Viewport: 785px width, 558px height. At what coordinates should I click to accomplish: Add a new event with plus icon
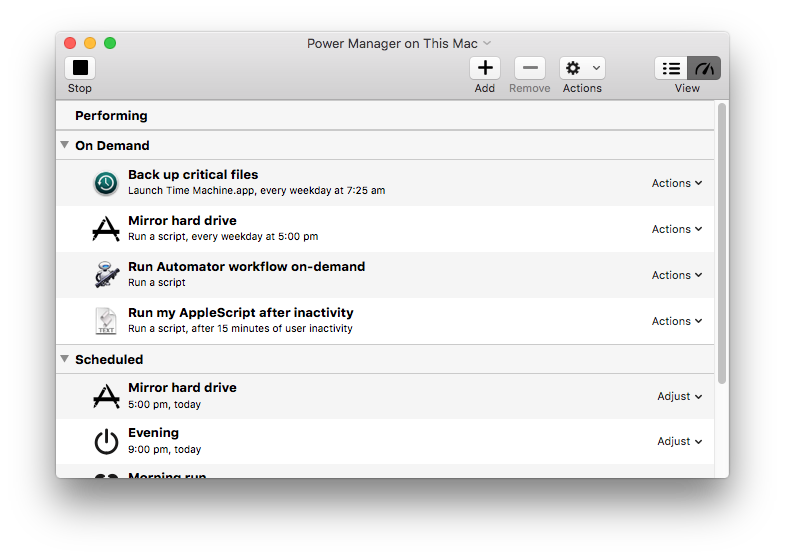tap(485, 68)
